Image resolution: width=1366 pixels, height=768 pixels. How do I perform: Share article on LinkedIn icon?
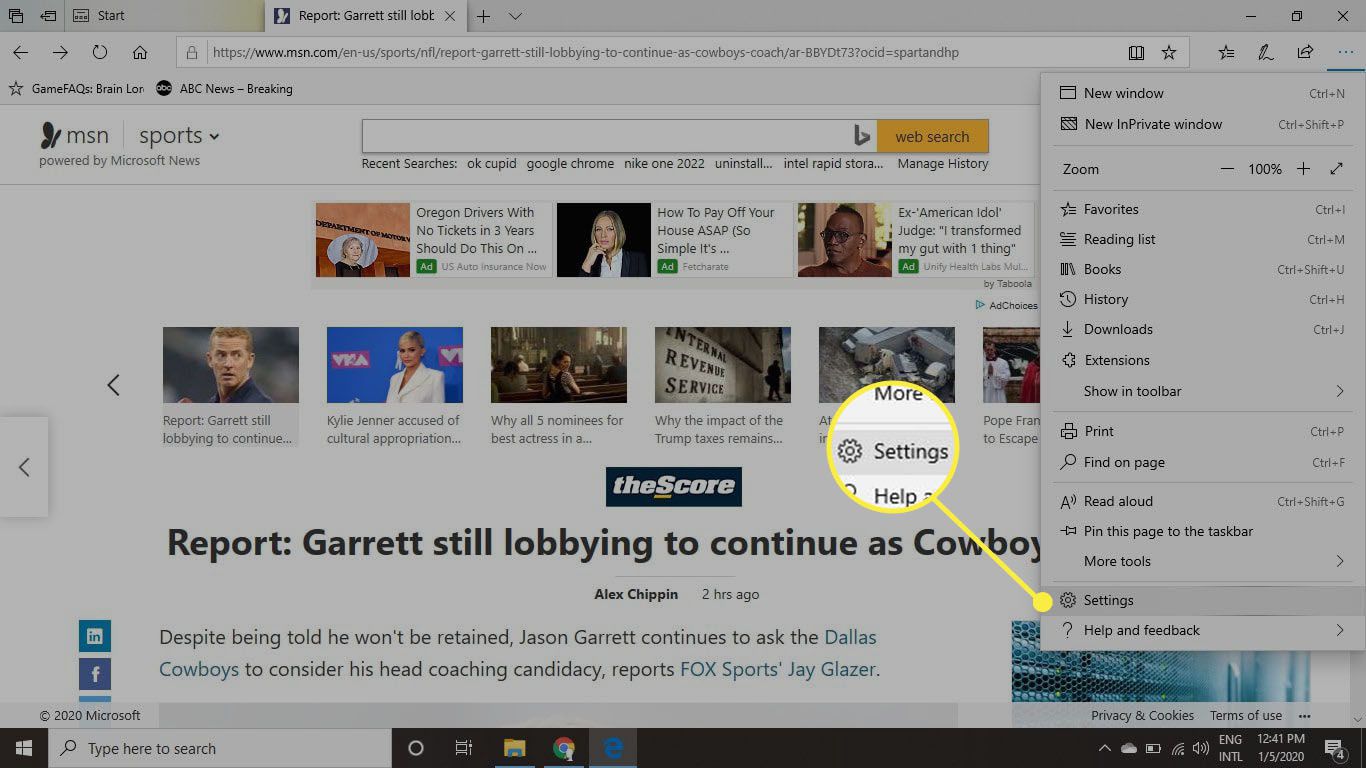coord(95,636)
